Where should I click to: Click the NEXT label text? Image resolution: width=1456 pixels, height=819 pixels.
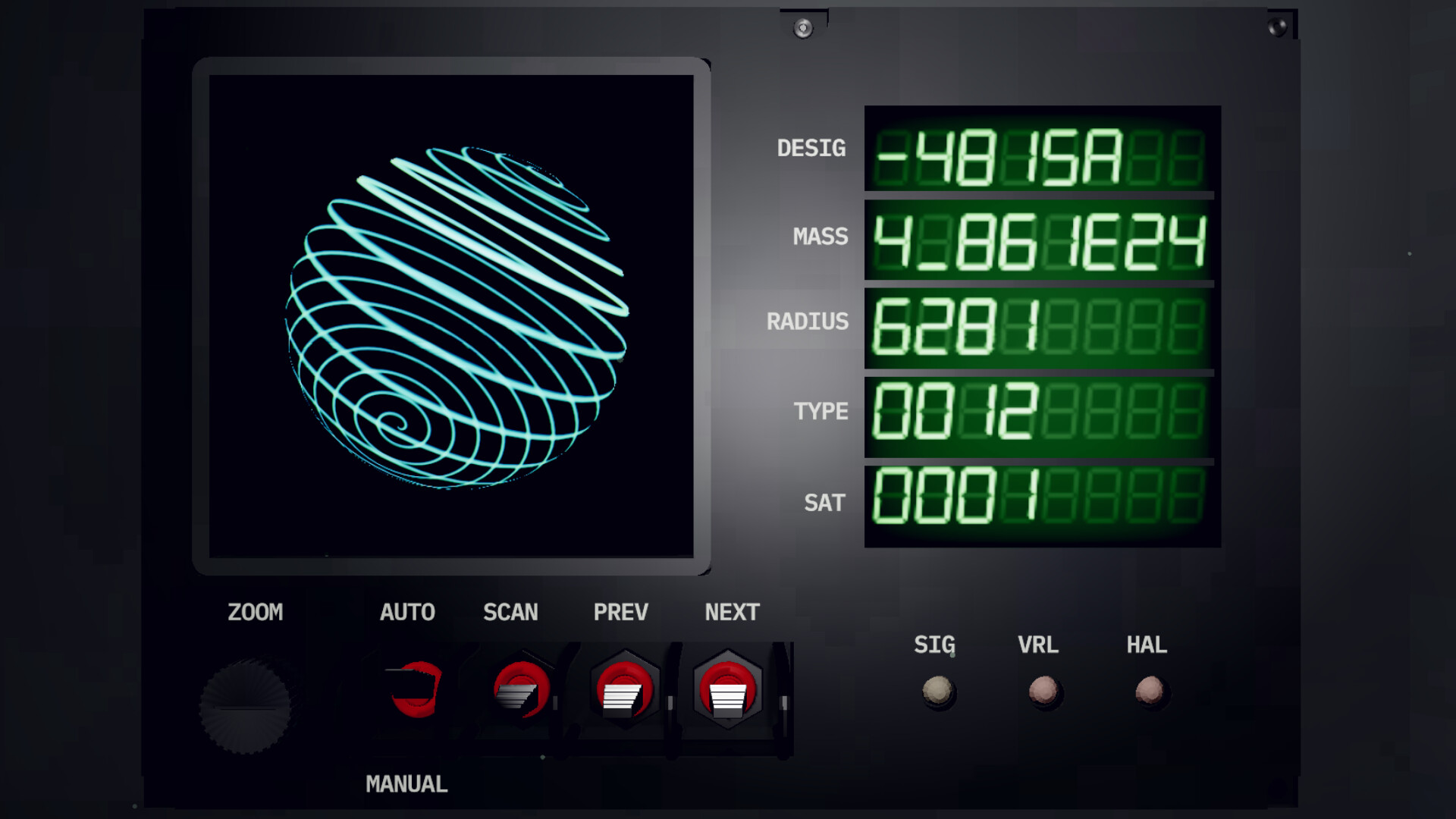[732, 612]
